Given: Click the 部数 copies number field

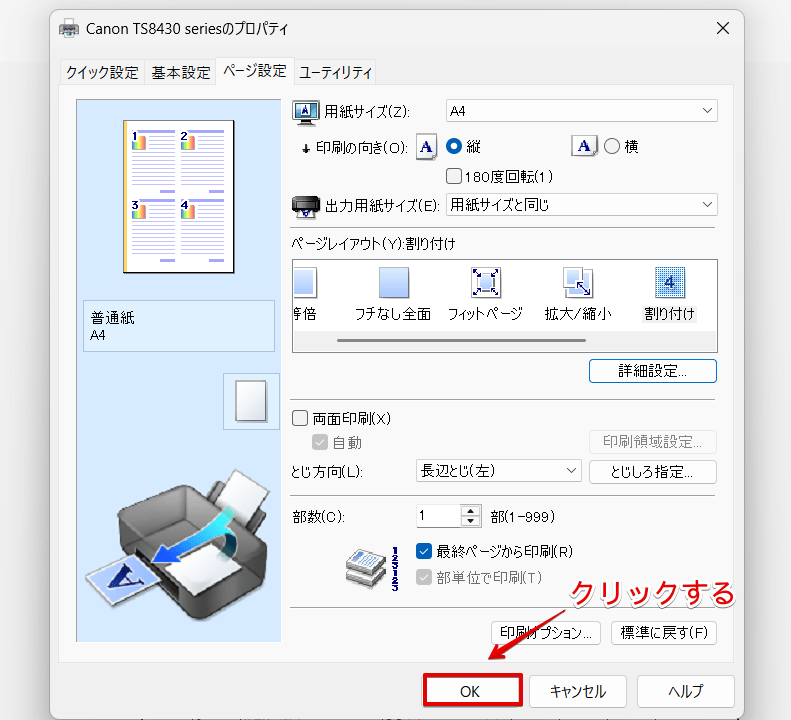Looking at the screenshot, I should click(438, 516).
